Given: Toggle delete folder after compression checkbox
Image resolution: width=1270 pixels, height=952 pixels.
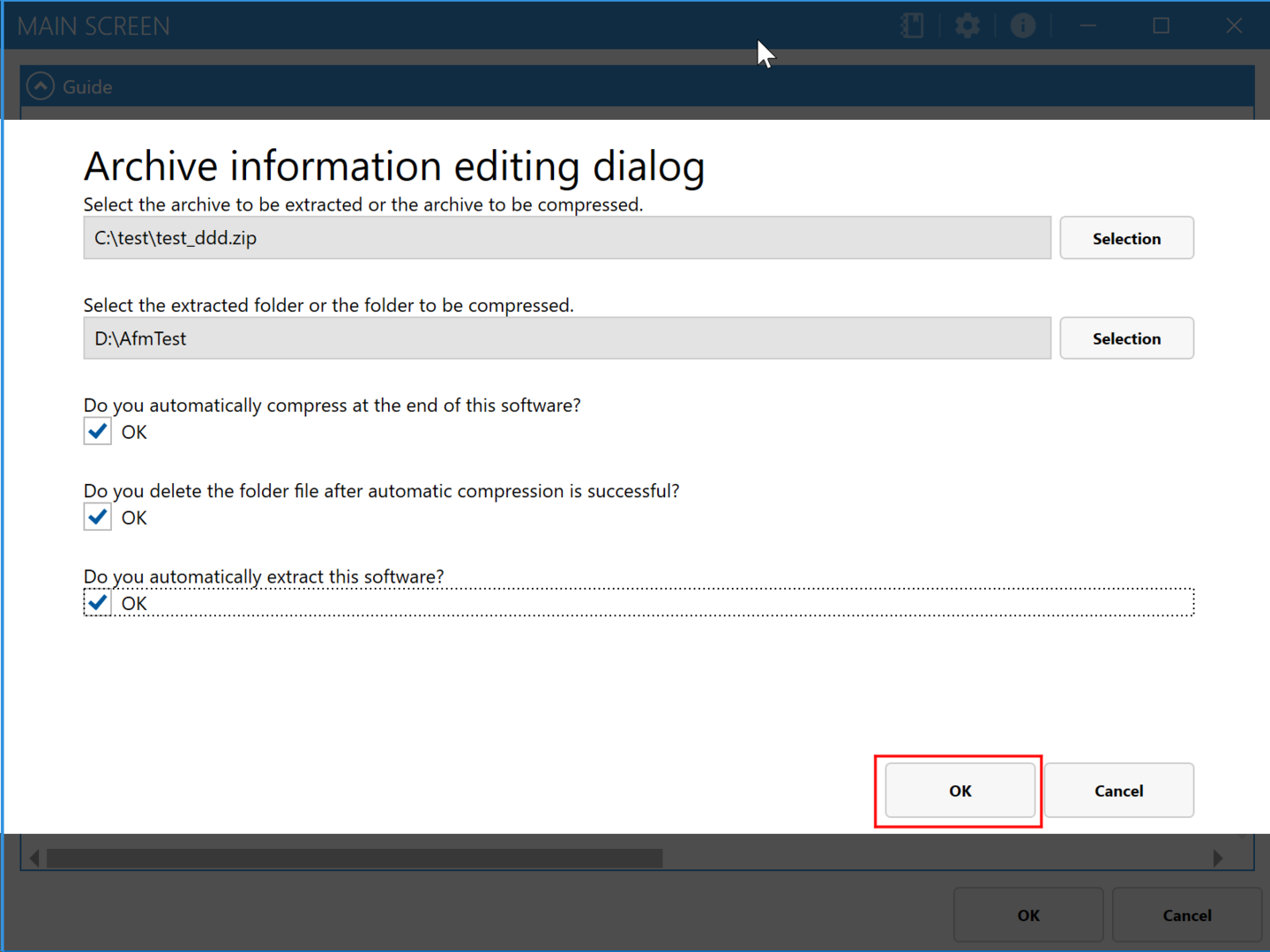Looking at the screenshot, I should click(98, 517).
